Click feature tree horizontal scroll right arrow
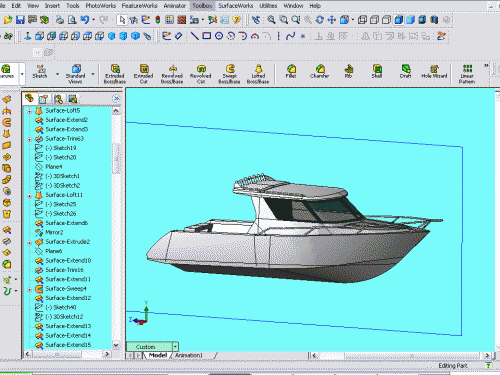 point(107,354)
